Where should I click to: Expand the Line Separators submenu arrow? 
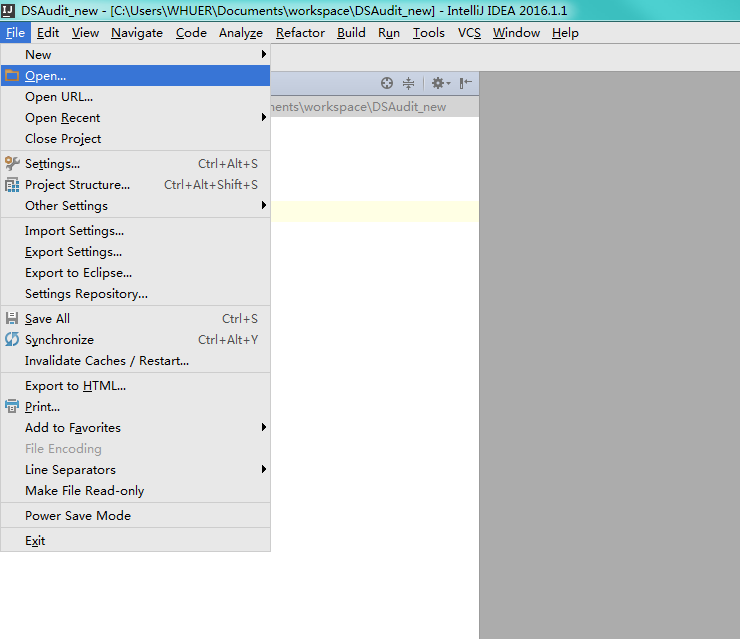264,469
